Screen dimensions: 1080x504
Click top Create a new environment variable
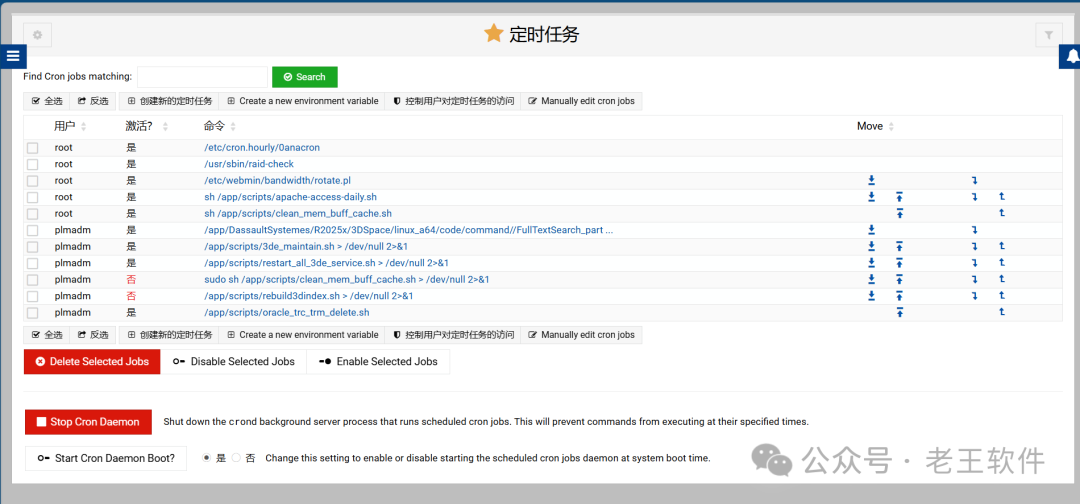pos(302,101)
